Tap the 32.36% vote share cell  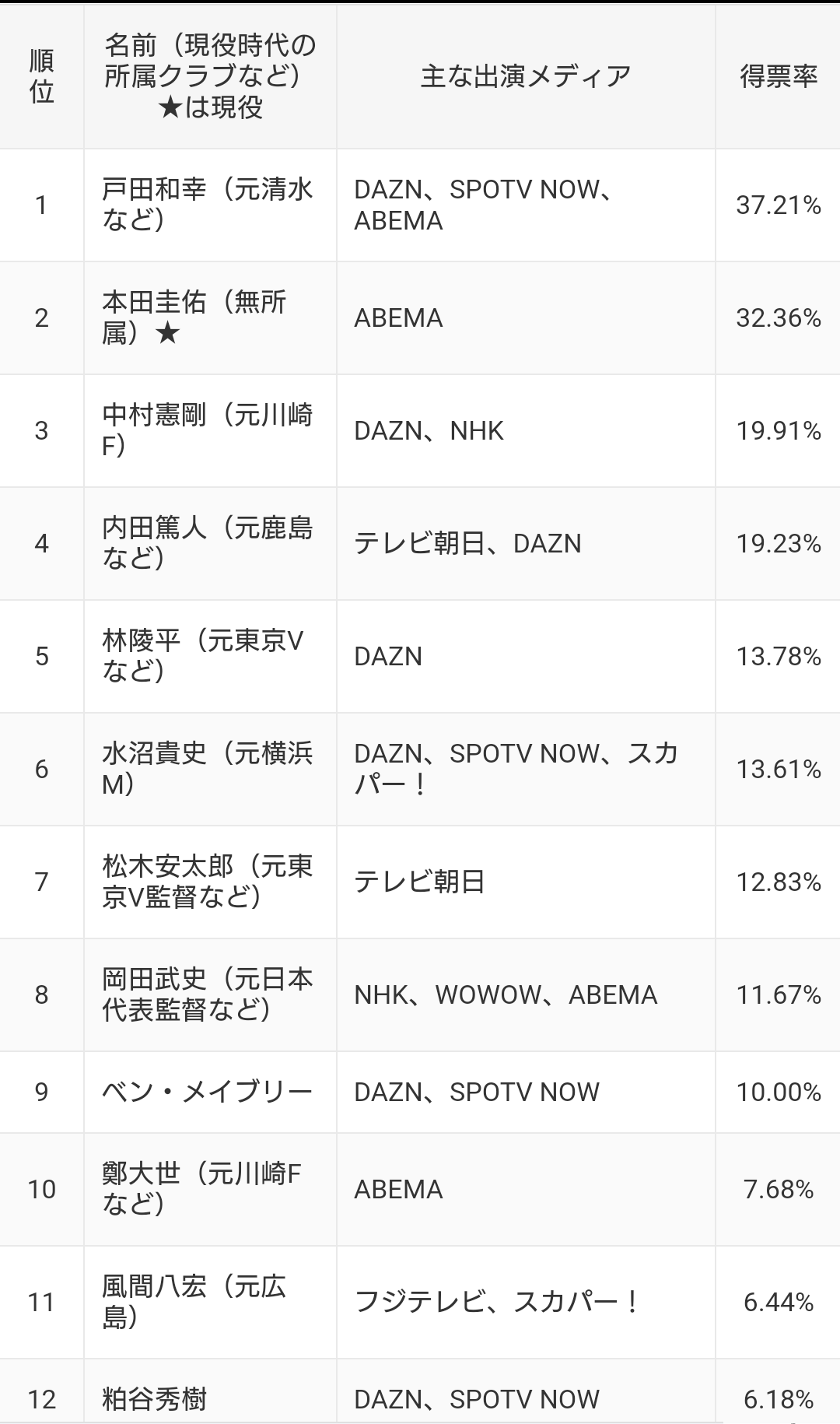[x=778, y=317]
